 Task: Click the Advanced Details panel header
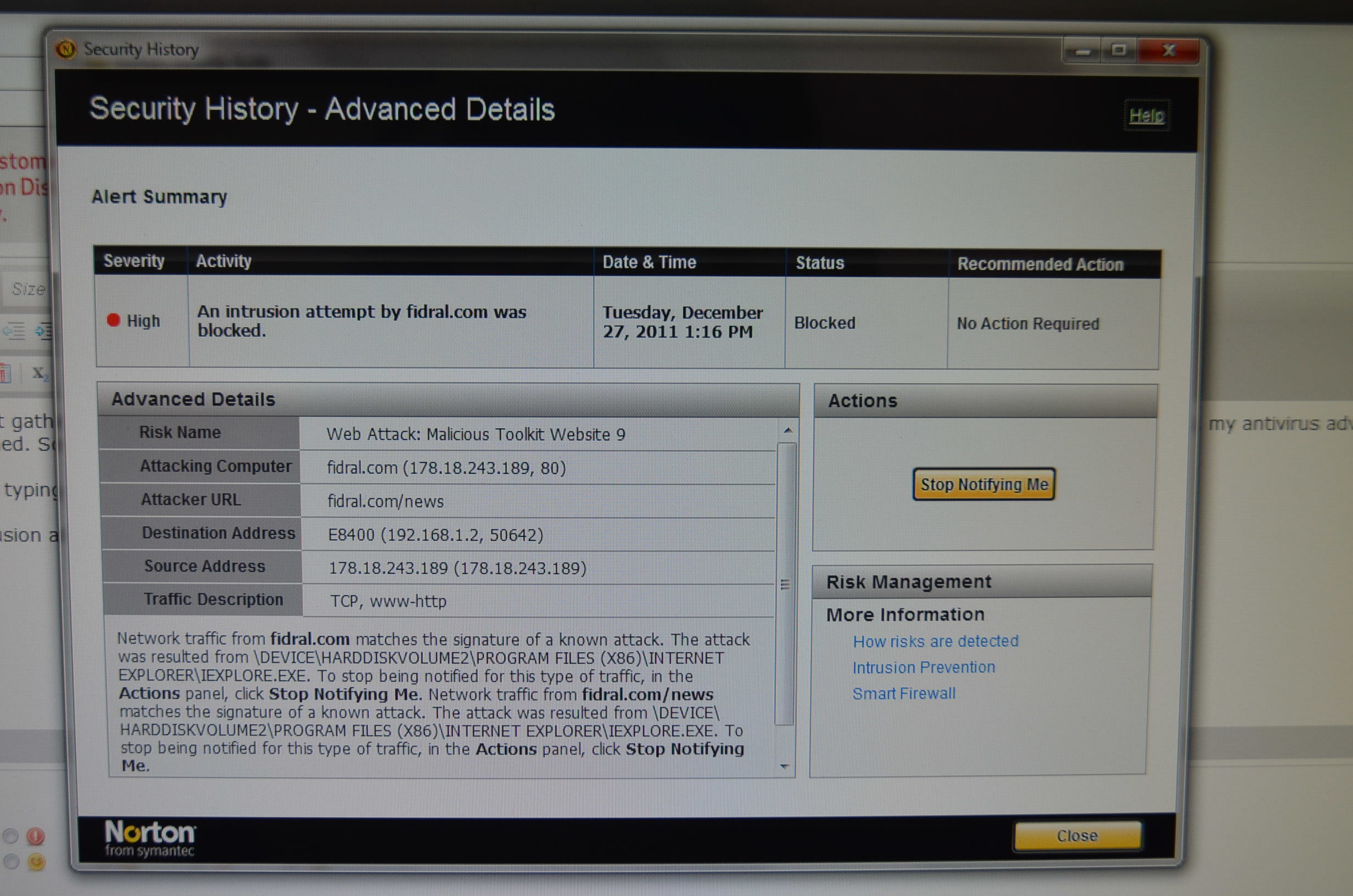coord(448,399)
